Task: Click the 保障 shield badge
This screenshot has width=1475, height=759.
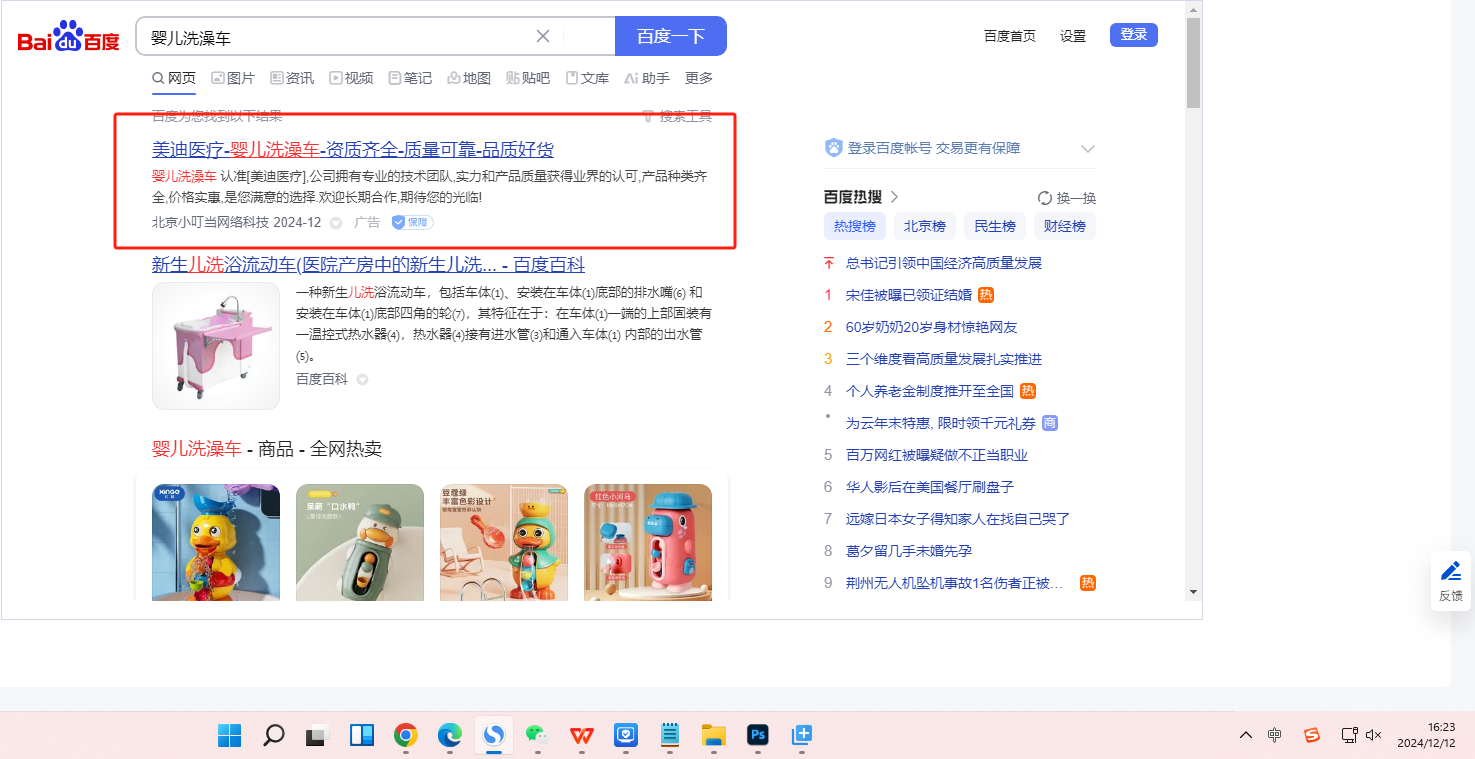Action: pyautogui.click(x=412, y=222)
